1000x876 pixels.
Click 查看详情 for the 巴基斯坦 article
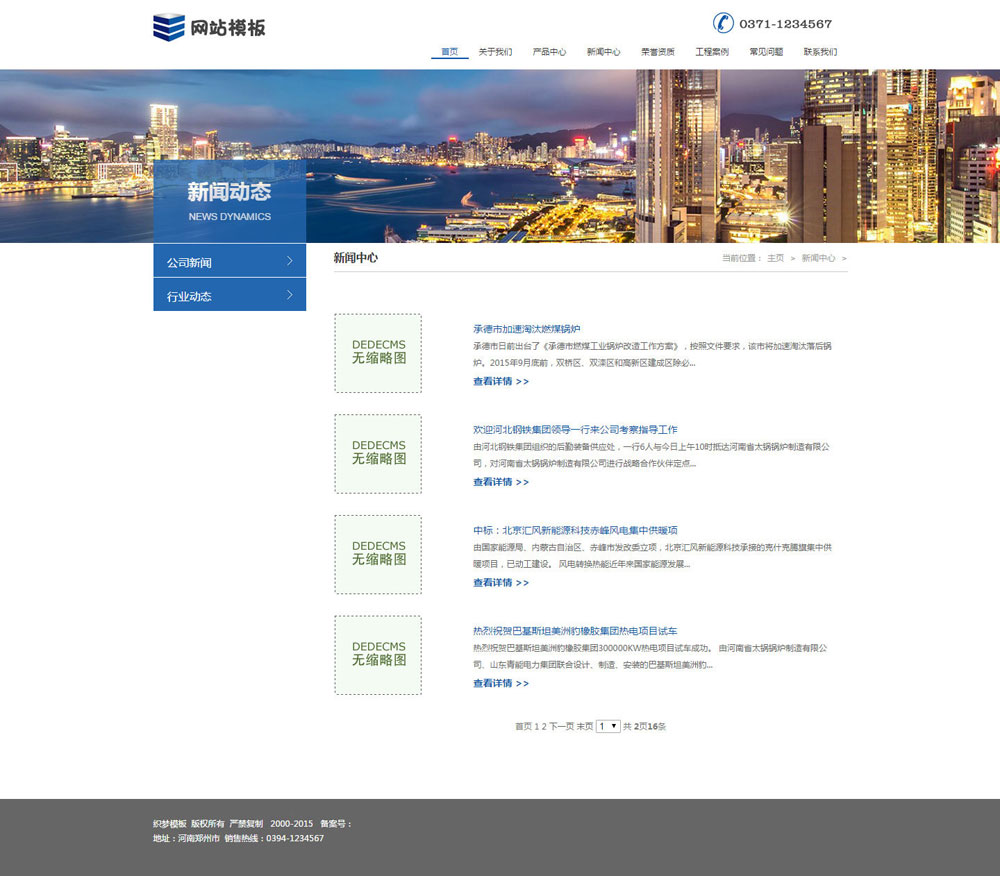[501, 684]
